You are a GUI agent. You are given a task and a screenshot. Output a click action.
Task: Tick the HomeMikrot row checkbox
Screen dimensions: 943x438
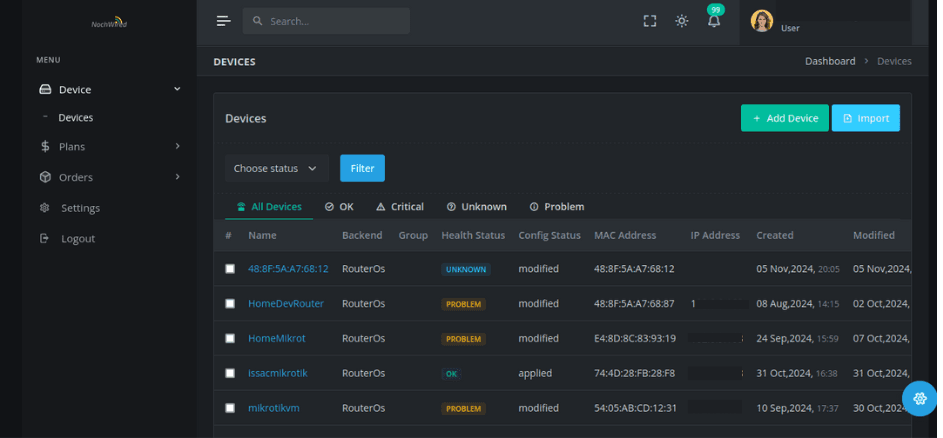point(230,339)
